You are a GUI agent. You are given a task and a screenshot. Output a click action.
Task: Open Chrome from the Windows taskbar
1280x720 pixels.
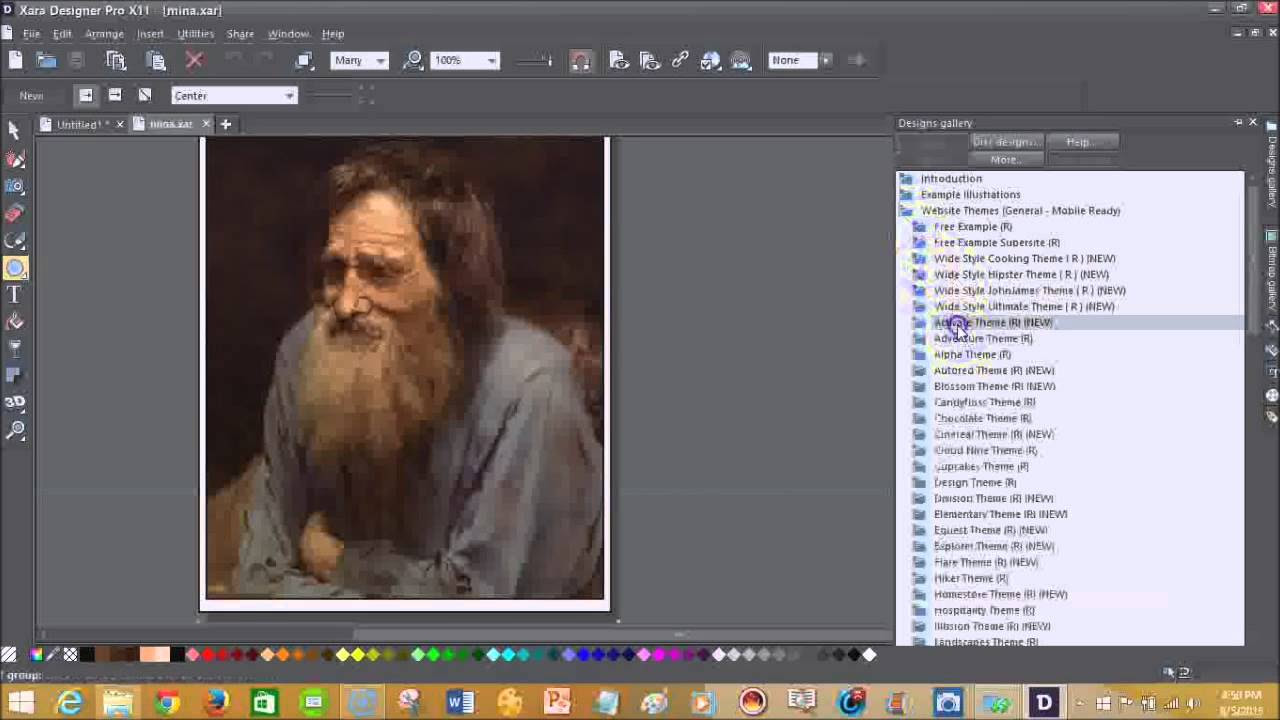(166, 702)
